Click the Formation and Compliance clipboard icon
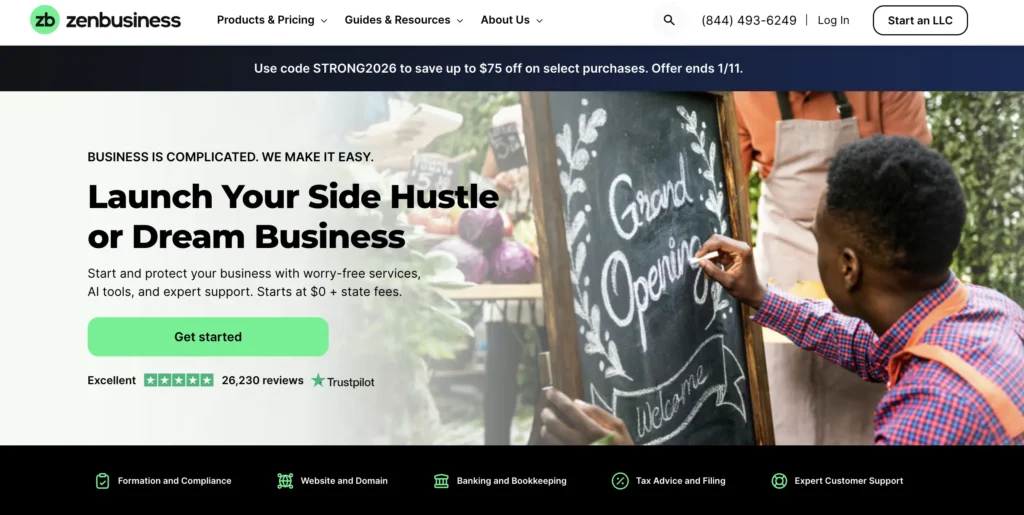The height and width of the screenshot is (515, 1024). pyautogui.click(x=103, y=481)
